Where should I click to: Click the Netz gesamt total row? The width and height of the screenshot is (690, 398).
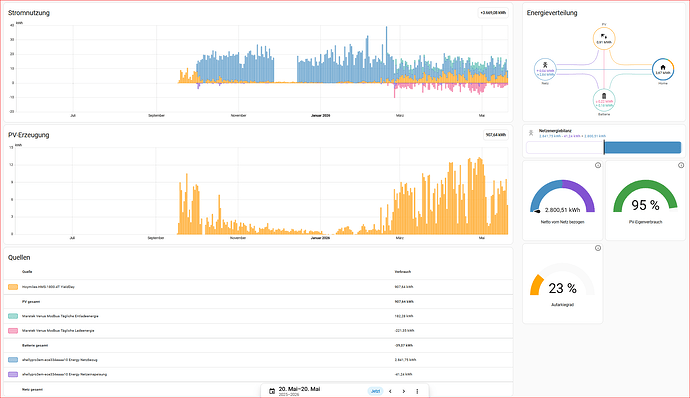pos(258,390)
